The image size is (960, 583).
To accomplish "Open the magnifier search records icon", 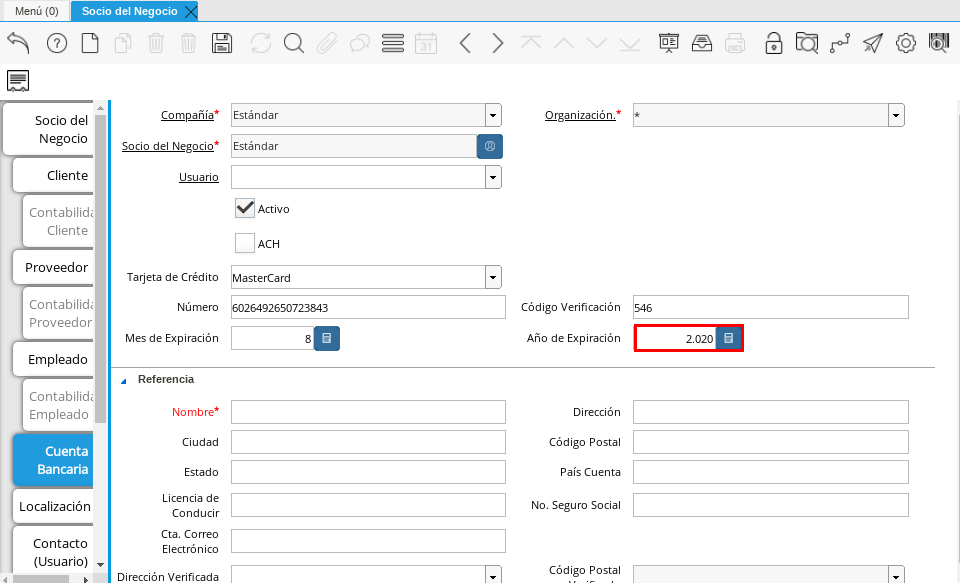I will tap(293, 43).
